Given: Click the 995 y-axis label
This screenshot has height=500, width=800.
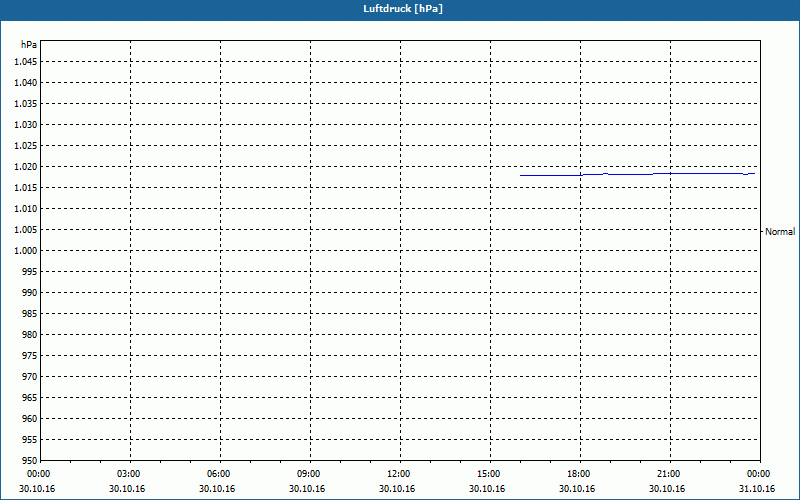Looking at the screenshot, I should pyautogui.click(x=30, y=271).
